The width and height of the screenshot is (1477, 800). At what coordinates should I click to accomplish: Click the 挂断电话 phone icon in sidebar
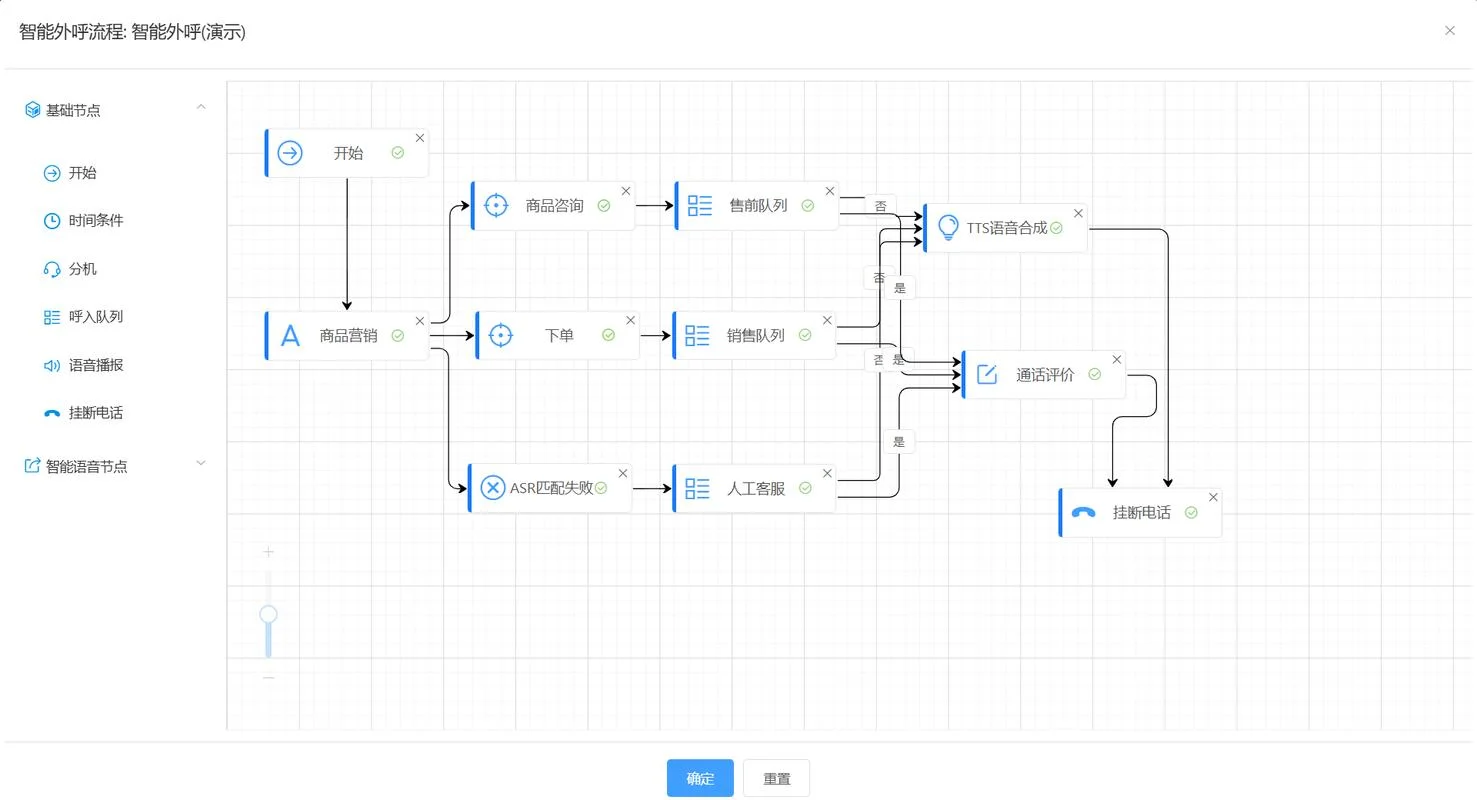pos(52,413)
